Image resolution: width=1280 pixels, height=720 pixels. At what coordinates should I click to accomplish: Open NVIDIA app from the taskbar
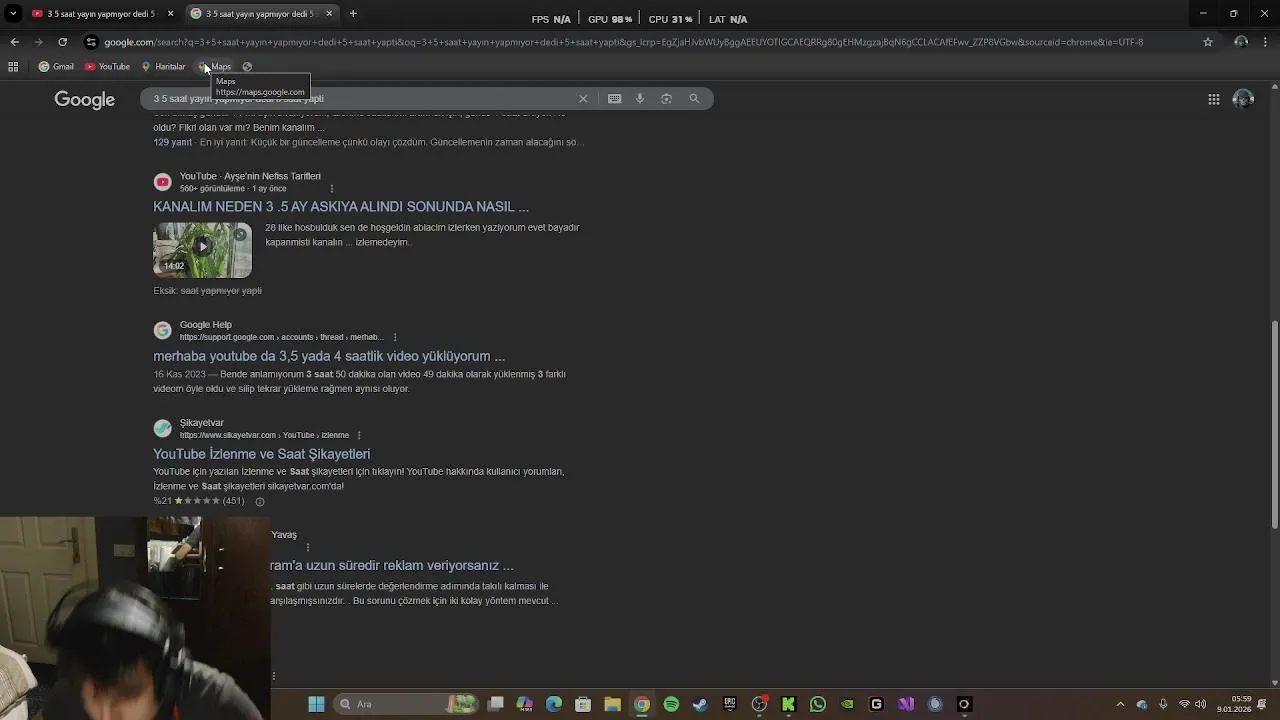coord(847,704)
